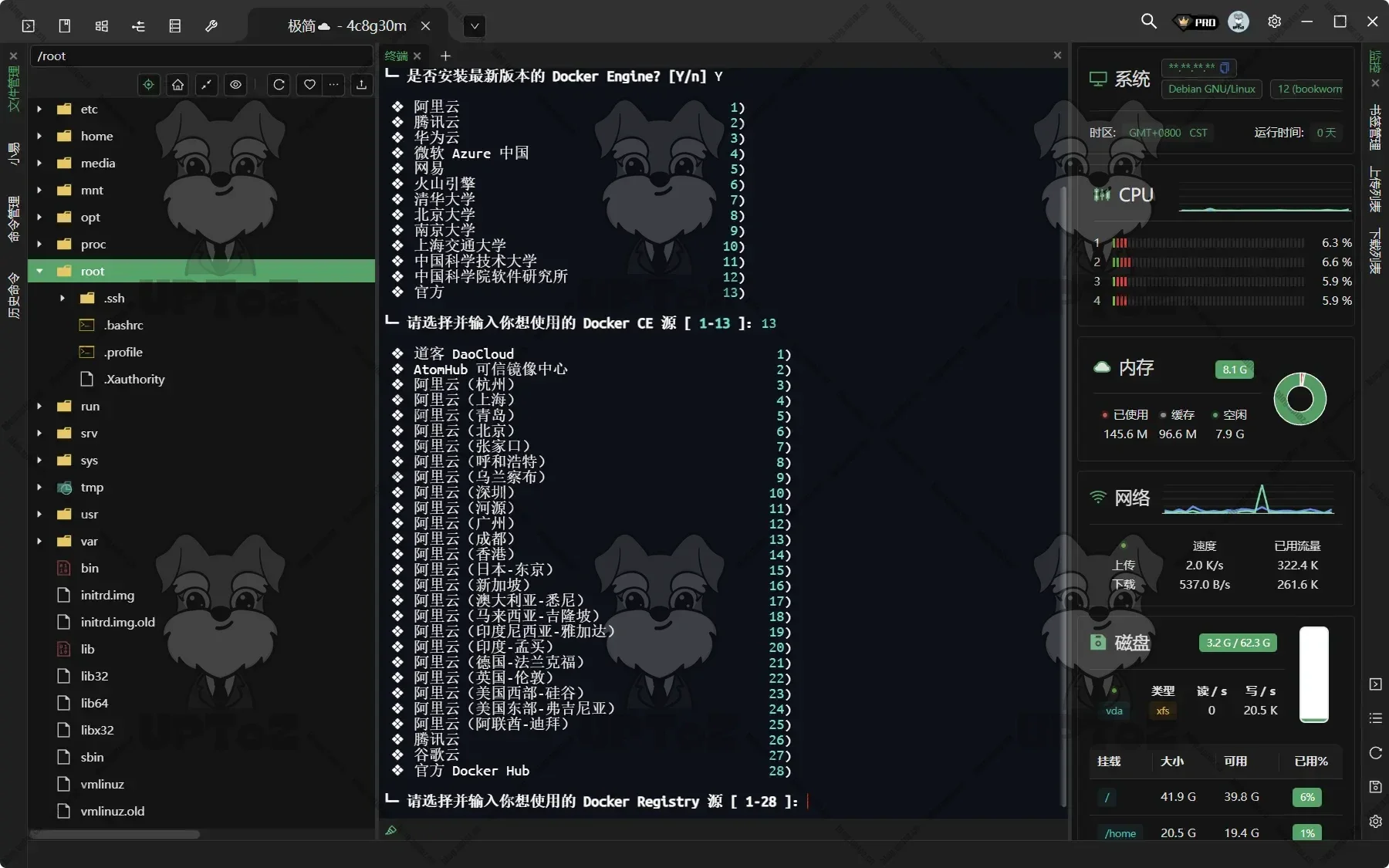Expand the opt folder
1389x868 pixels.
pos(39,217)
